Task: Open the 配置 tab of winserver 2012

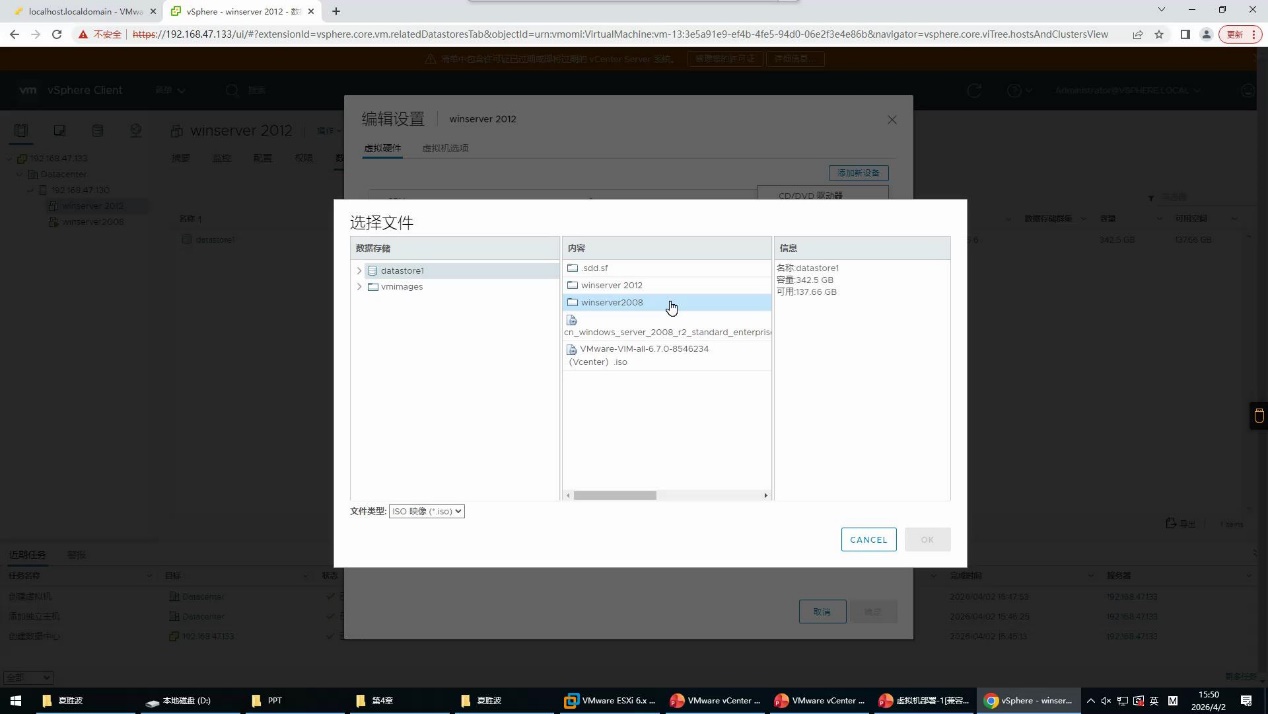Action: click(262, 158)
